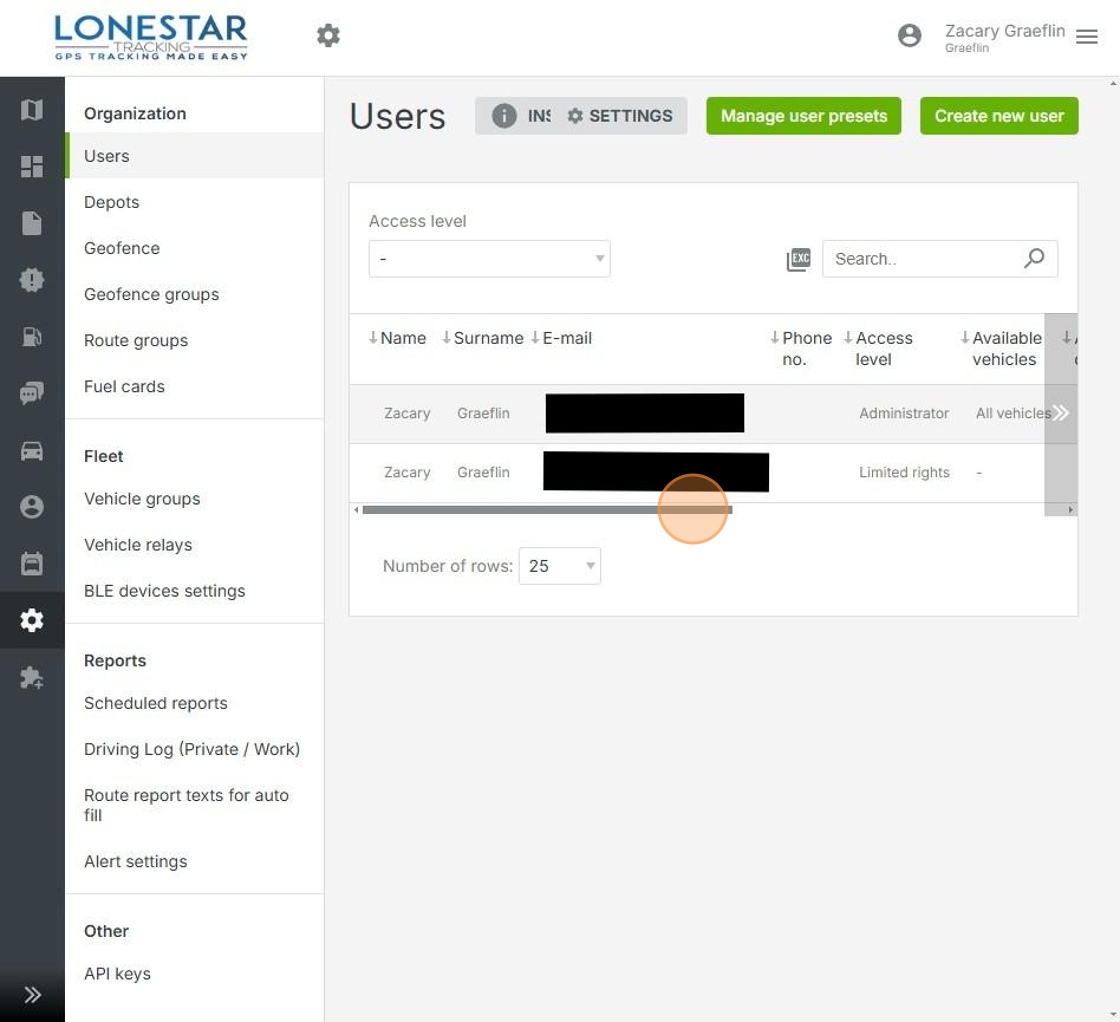Click Limited rights access level cell

[904, 472]
